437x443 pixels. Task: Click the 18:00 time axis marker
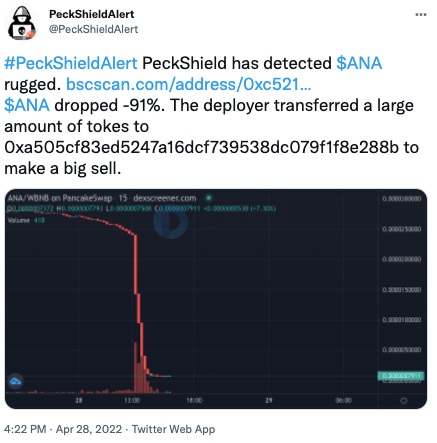point(194,400)
